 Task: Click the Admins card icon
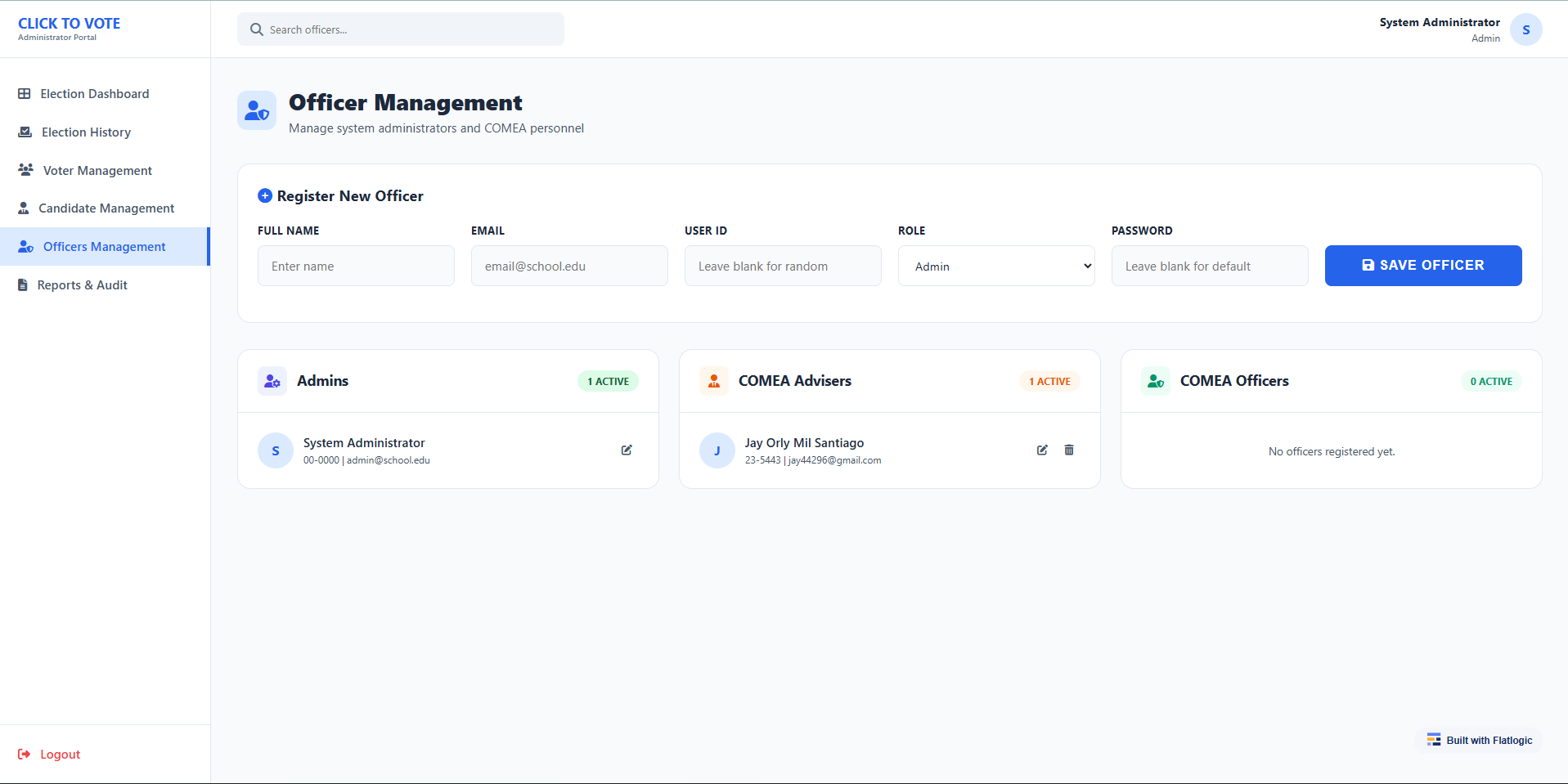click(x=272, y=381)
